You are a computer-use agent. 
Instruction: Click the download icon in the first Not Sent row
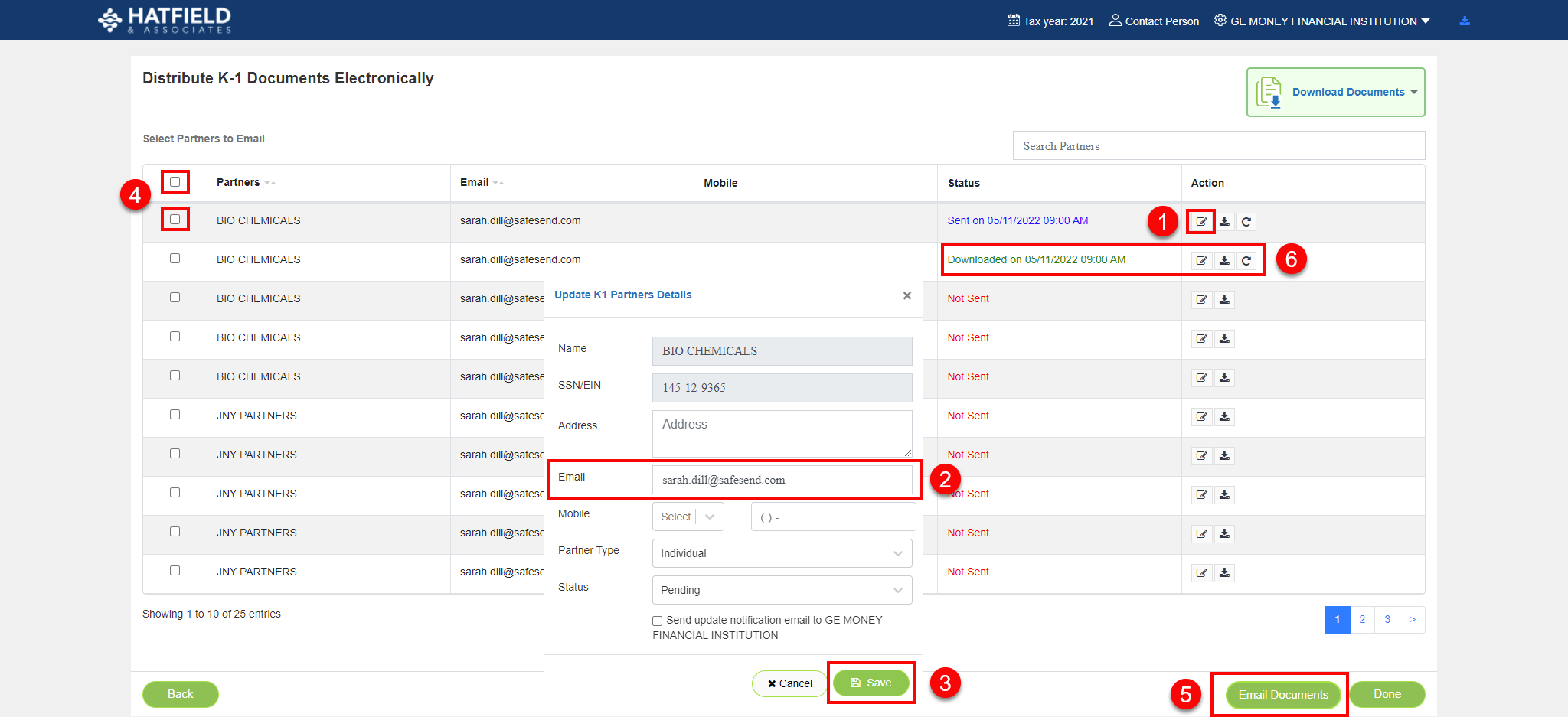1224,300
